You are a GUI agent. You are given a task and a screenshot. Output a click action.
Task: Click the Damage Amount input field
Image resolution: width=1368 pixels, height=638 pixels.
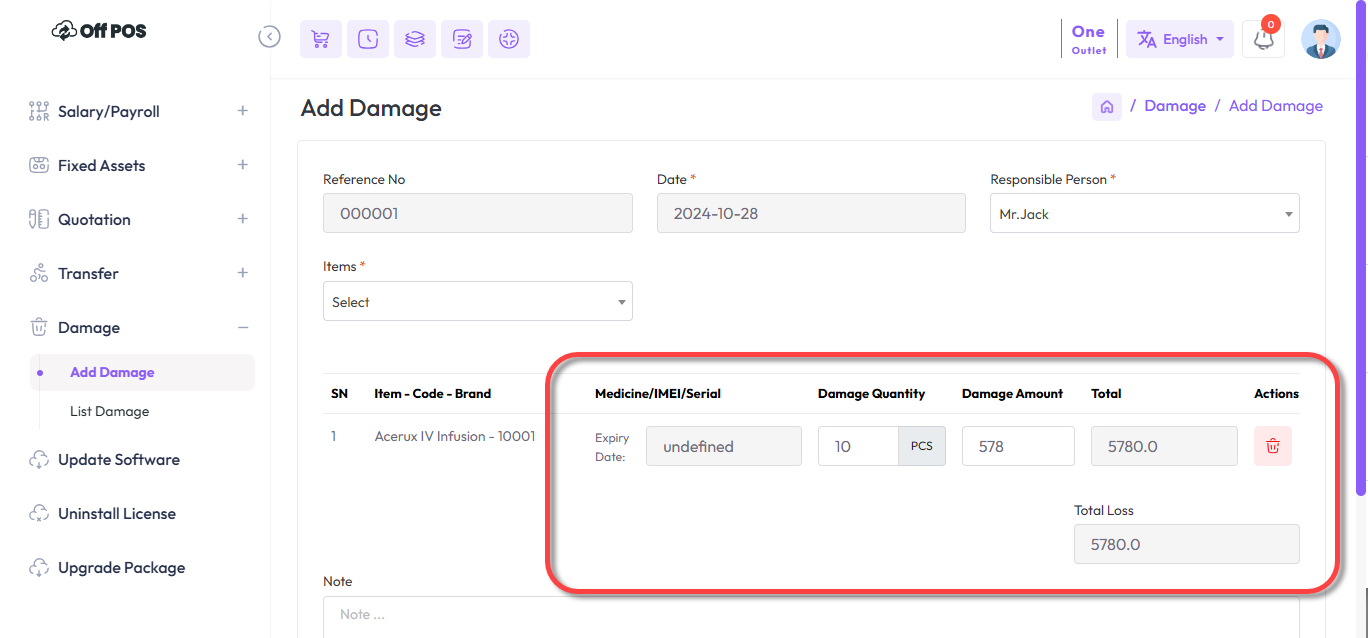pyautogui.click(x=1017, y=446)
